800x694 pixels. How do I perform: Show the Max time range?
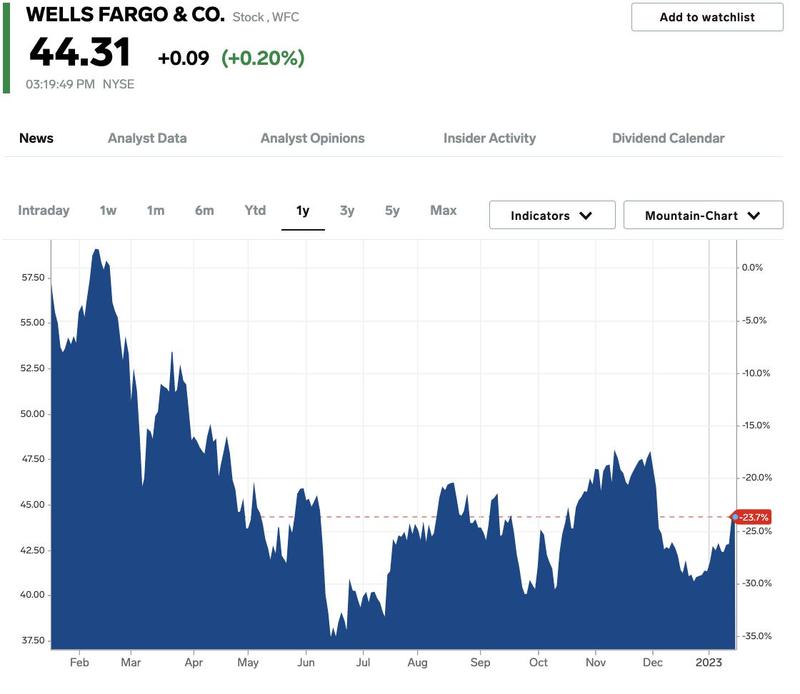point(443,210)
